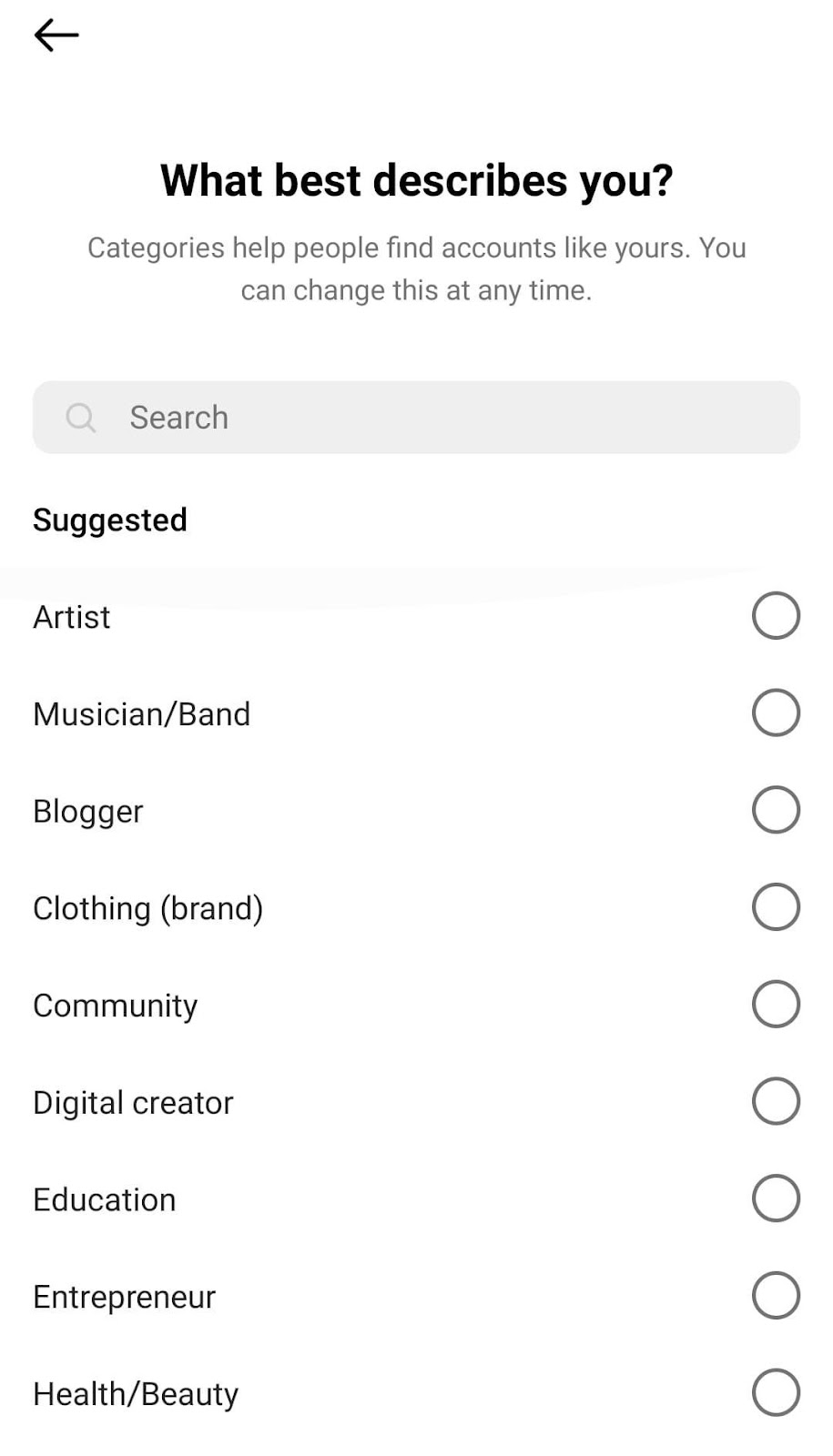
Task: Tap the Blogger category label
Action: click(88, 811)
